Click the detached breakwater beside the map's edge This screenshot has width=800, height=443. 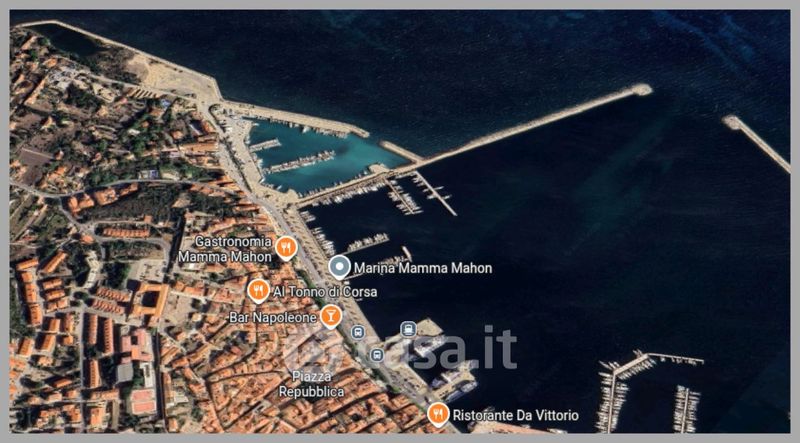756,142
